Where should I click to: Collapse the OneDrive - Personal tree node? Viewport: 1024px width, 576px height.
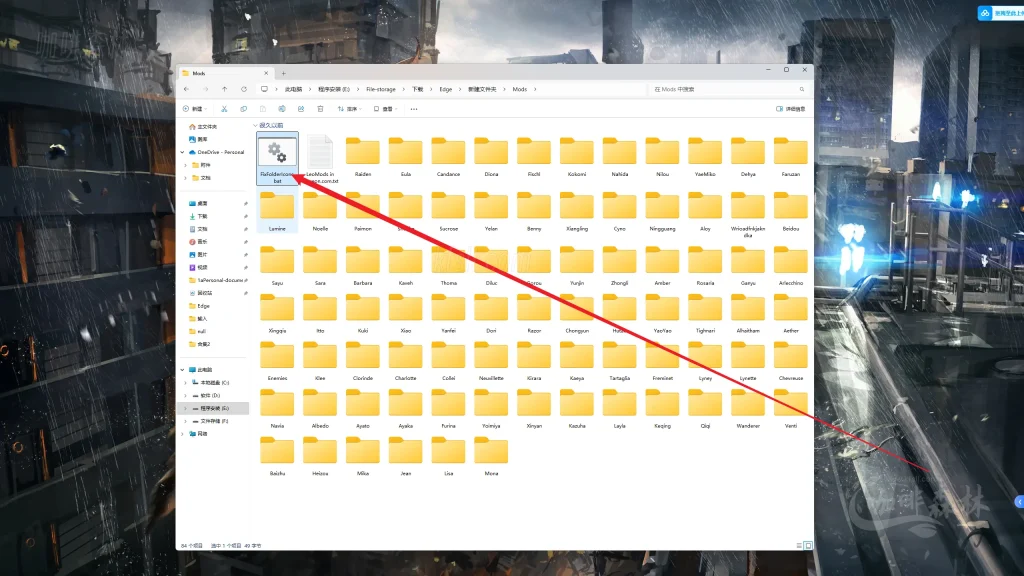pos(182,152)
